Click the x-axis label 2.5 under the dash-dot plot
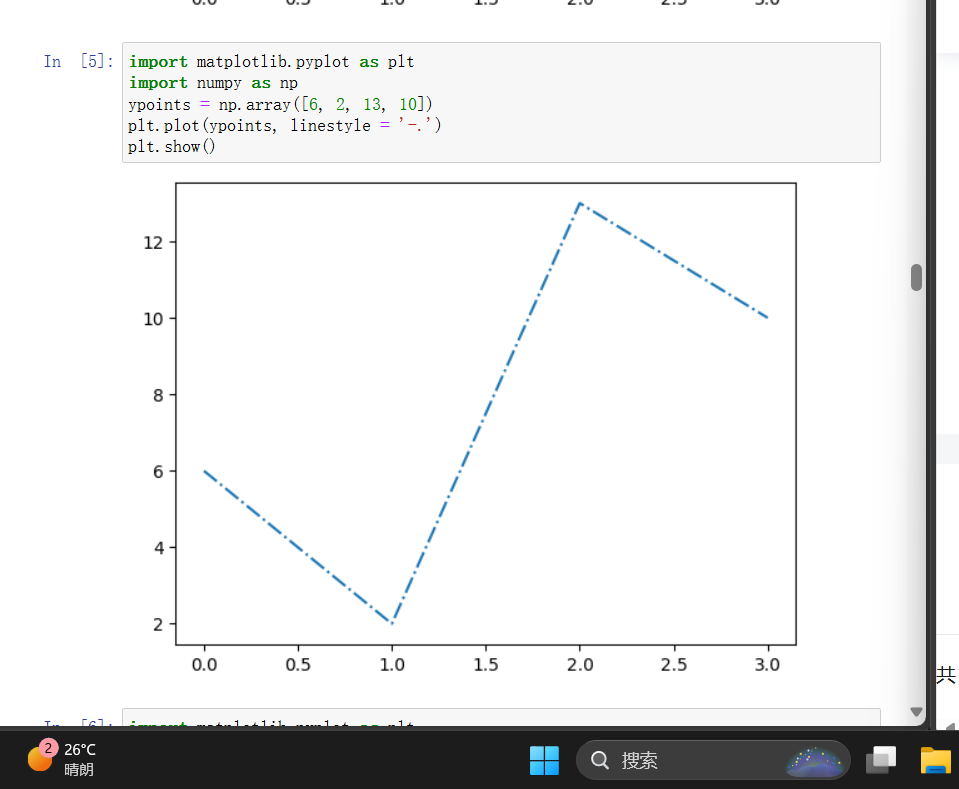 673,664
